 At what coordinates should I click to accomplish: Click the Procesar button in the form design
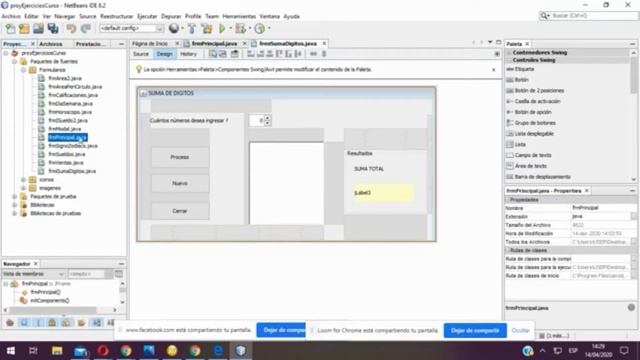[x=180, y=157]
